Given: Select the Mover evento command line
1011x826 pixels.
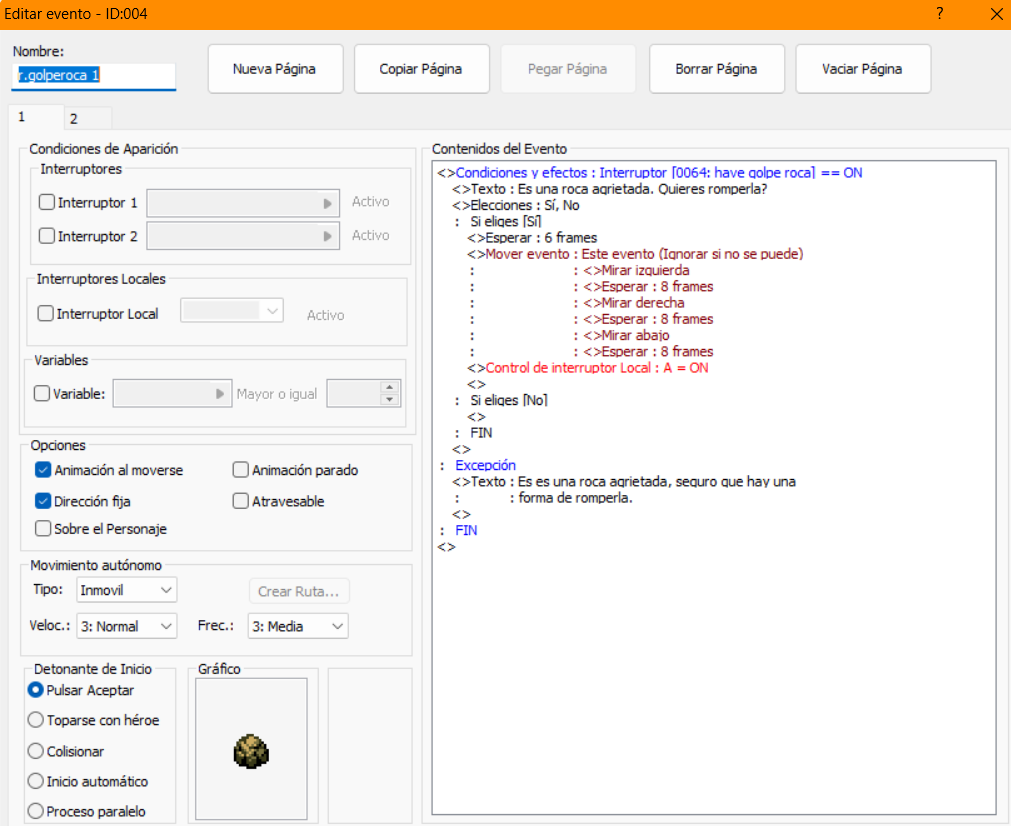Looking at the screenshot, I should pyautogui.click(x=643, y=254).
